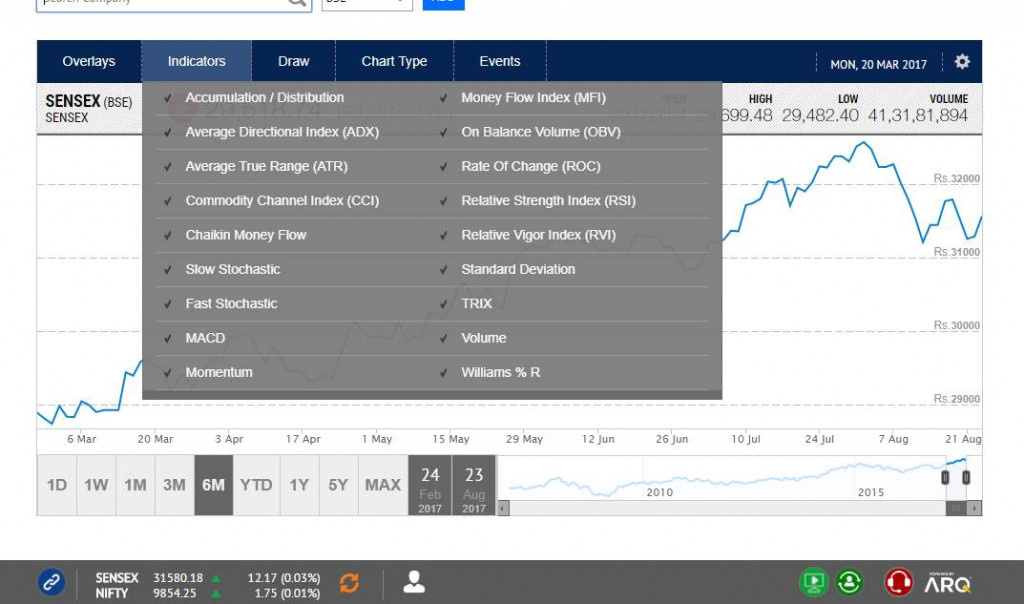Open chart settings gear icon
This screenshot has width=1024, height=604.
962,62
